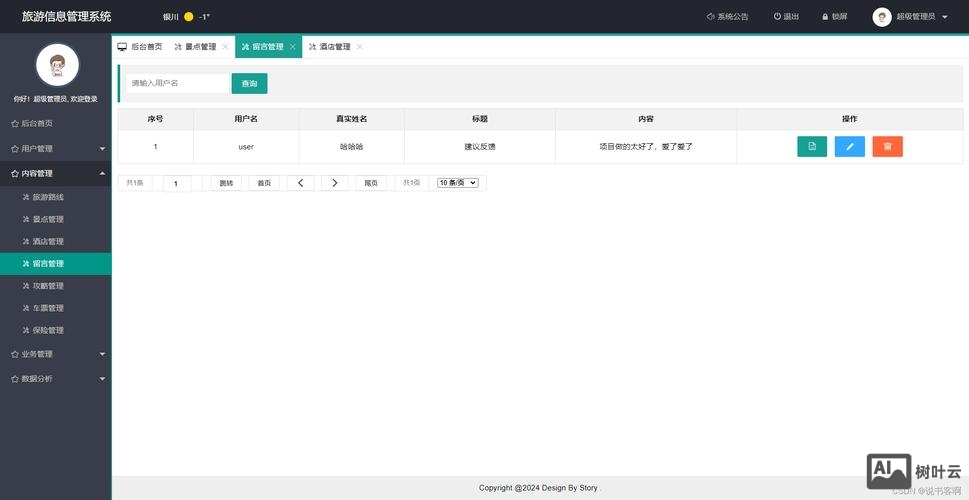
Task: Click the 旅游信息管理系统 title
Action: click(67, 17)
